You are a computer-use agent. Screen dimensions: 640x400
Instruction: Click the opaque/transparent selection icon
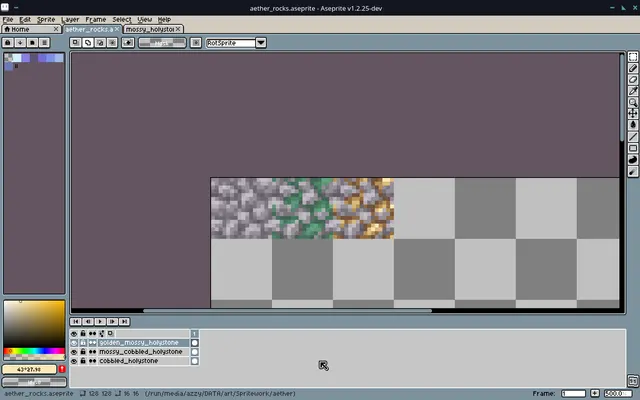[x=128, y=42]
